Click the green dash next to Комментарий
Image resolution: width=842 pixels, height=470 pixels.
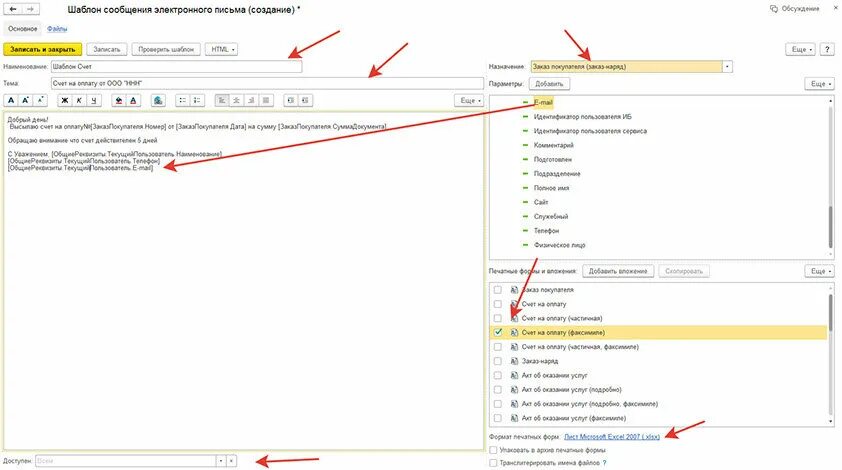[x=525, y=145]
